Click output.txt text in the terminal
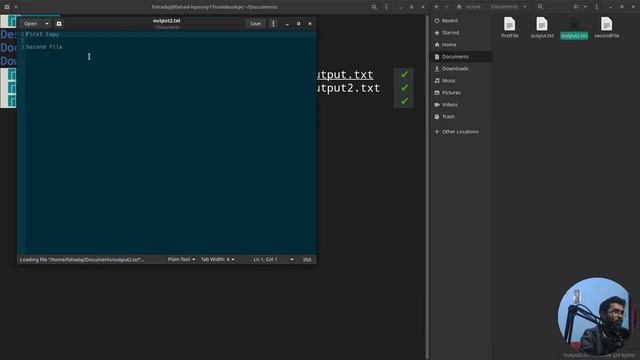 345,75
